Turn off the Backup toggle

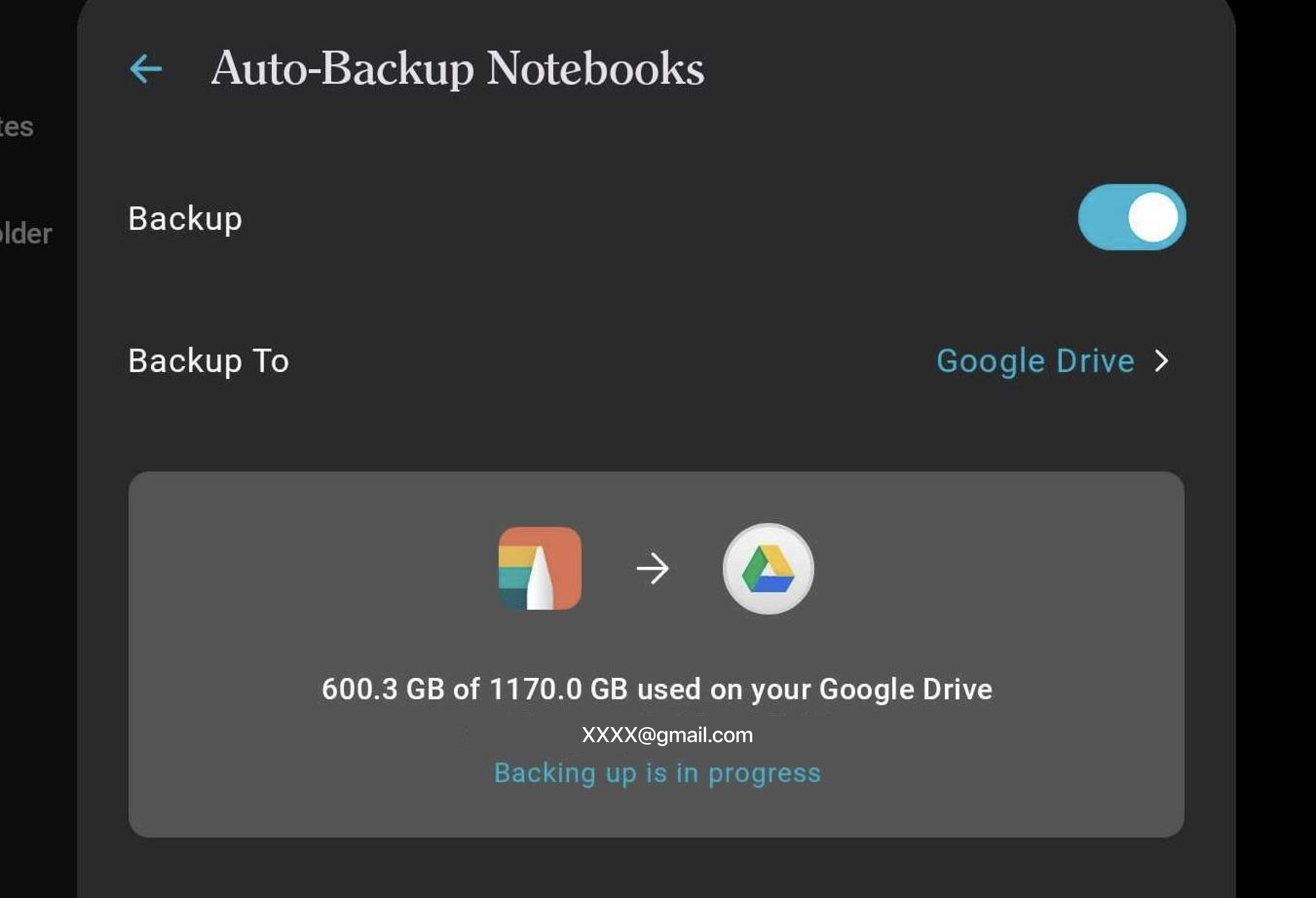1131,217
